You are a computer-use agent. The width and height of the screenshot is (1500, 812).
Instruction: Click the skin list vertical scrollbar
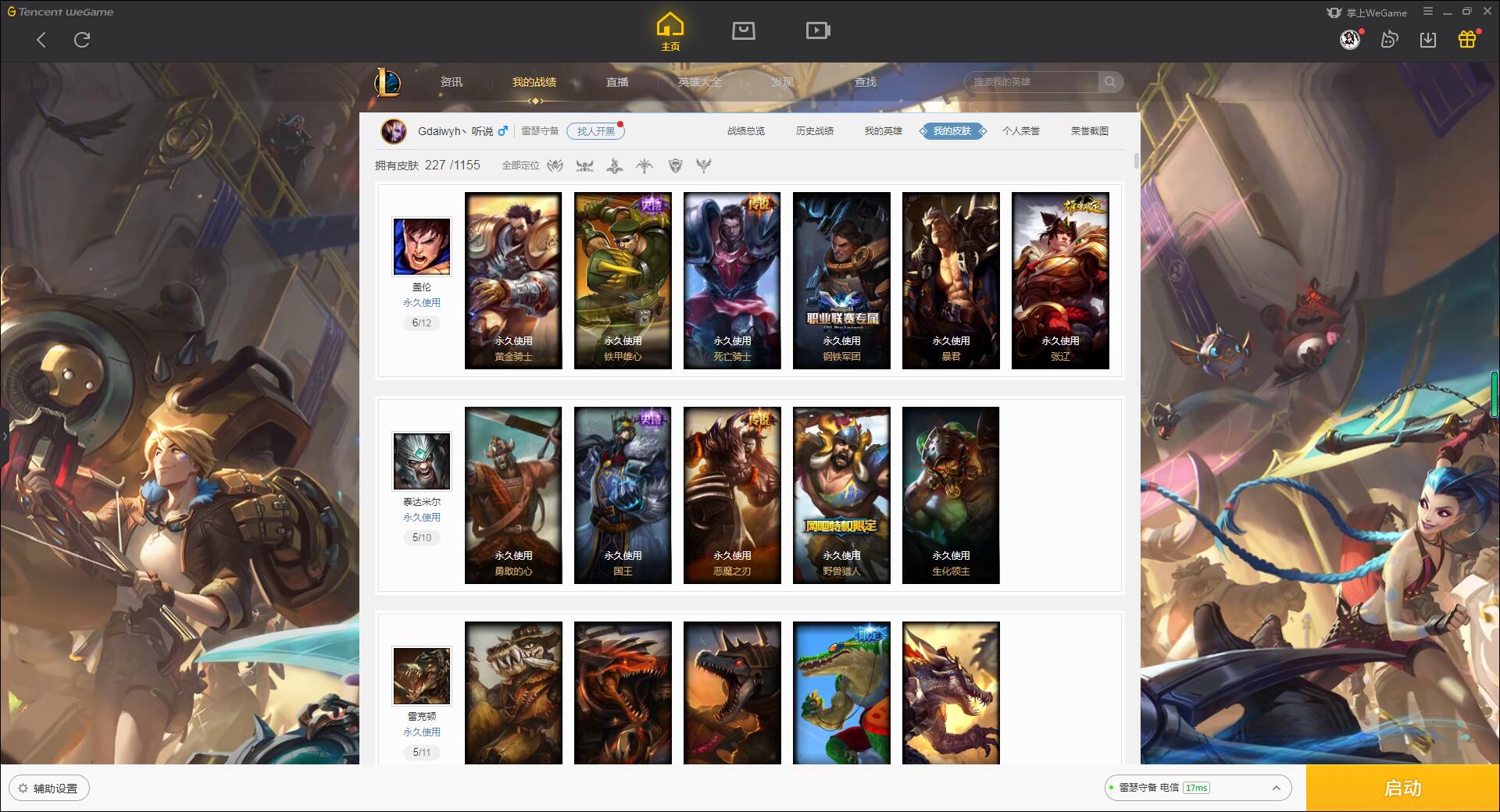pyautogui.click(x=1136, y=161)
